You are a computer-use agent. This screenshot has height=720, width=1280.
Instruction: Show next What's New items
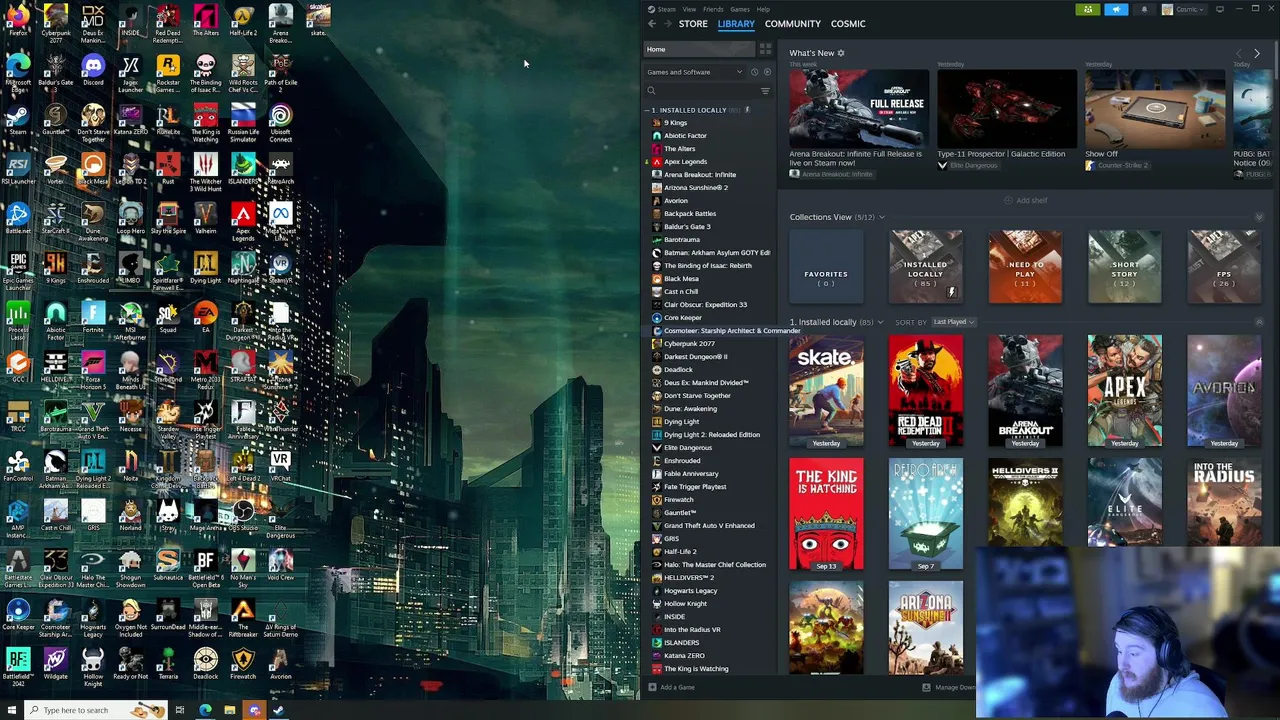(1257, 53)
